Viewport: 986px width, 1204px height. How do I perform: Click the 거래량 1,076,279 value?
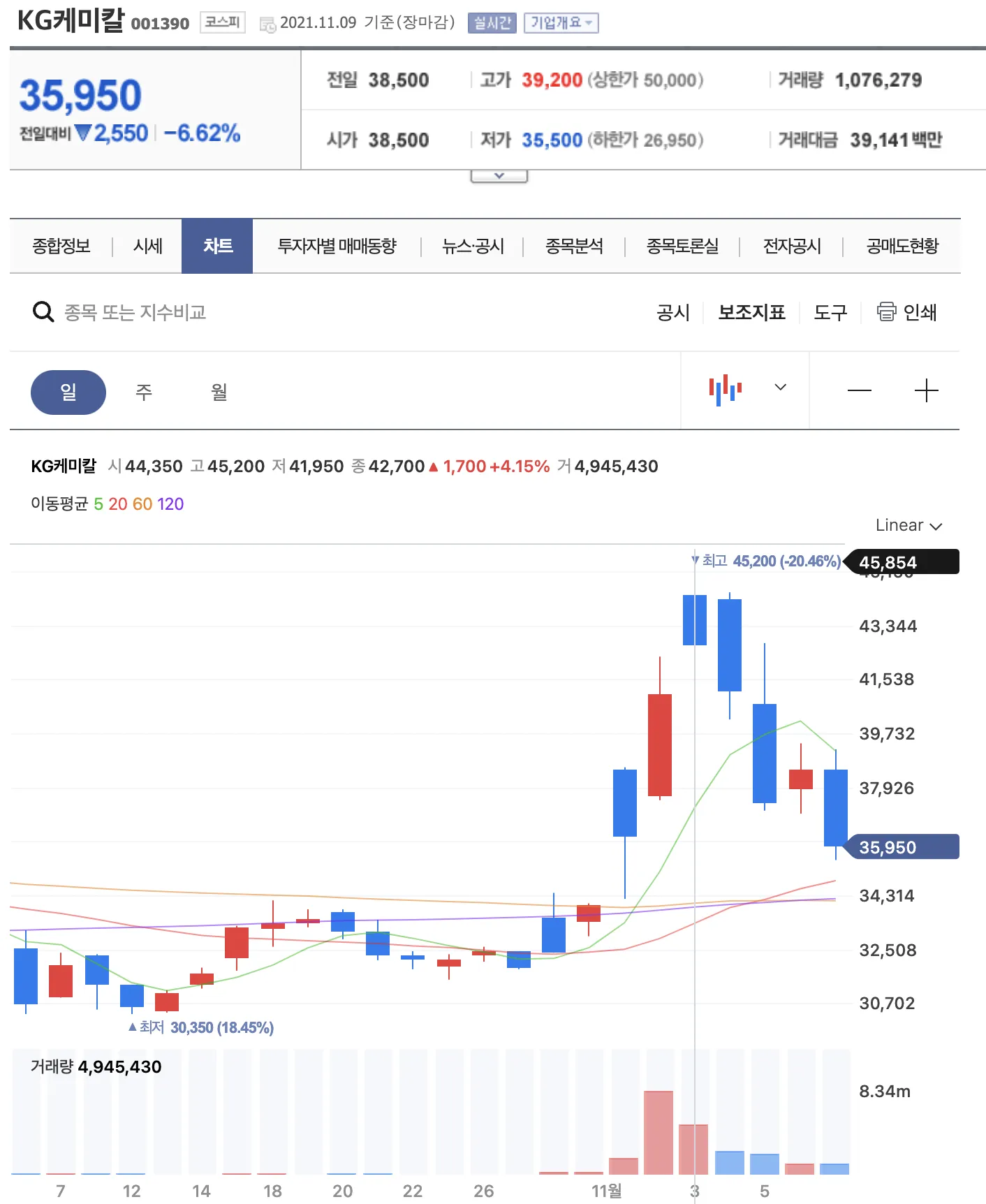(x=878, y=80)
